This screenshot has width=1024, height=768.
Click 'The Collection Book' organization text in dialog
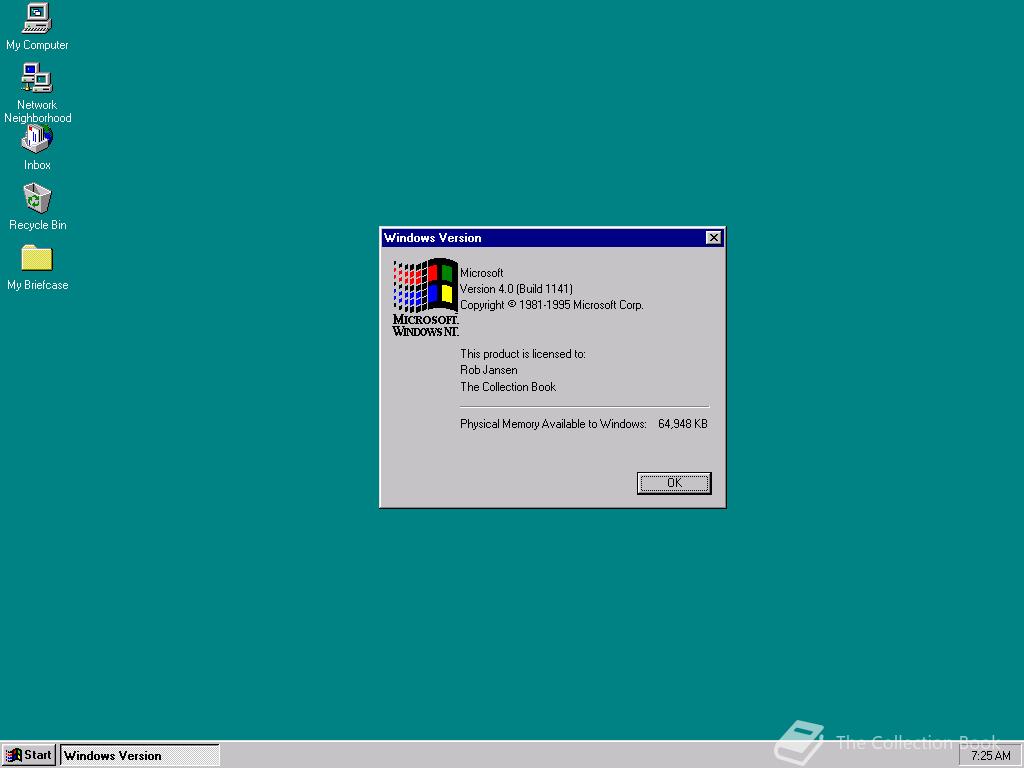[507, 387]
